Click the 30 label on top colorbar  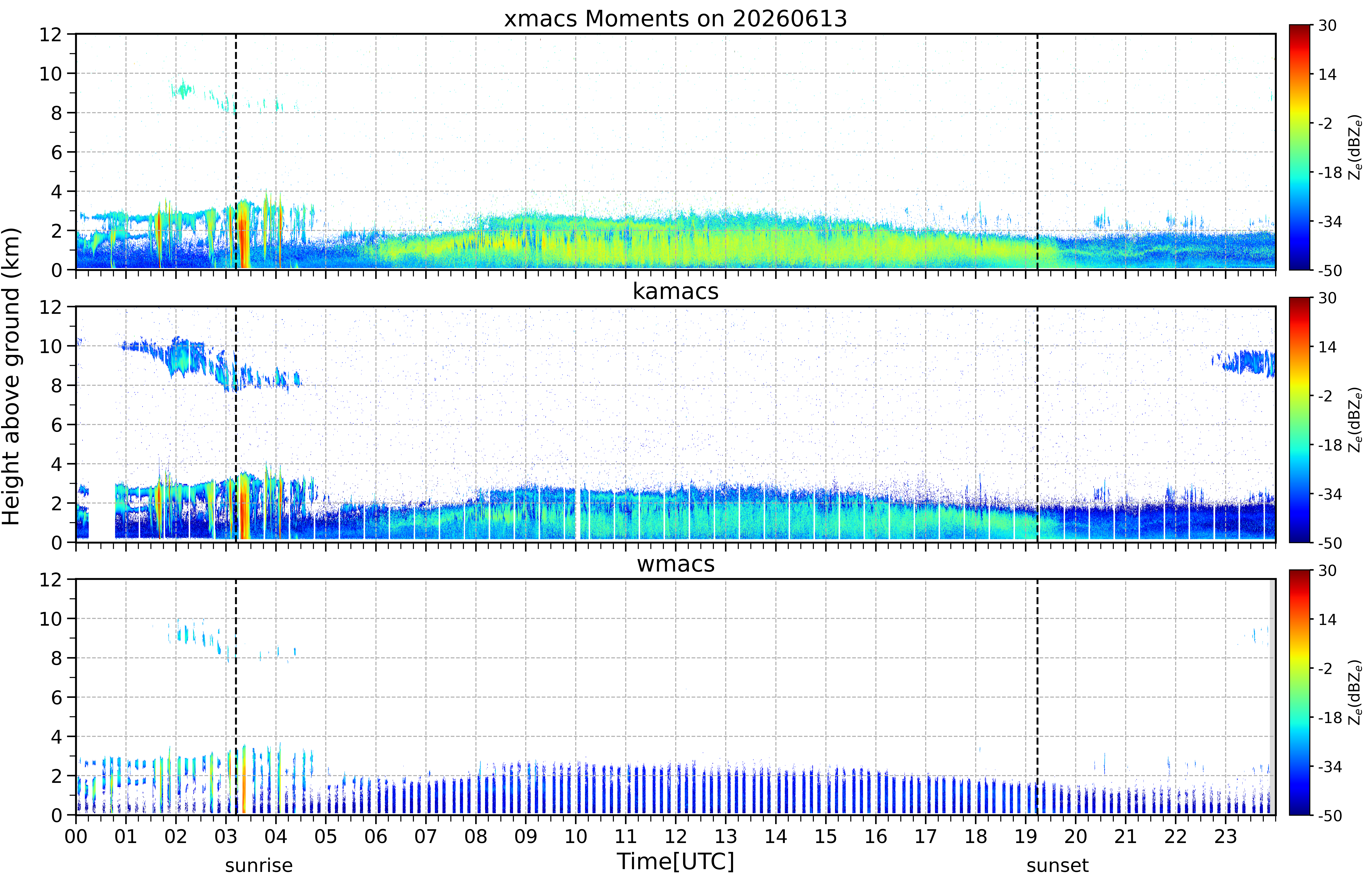click(1327, 25)
